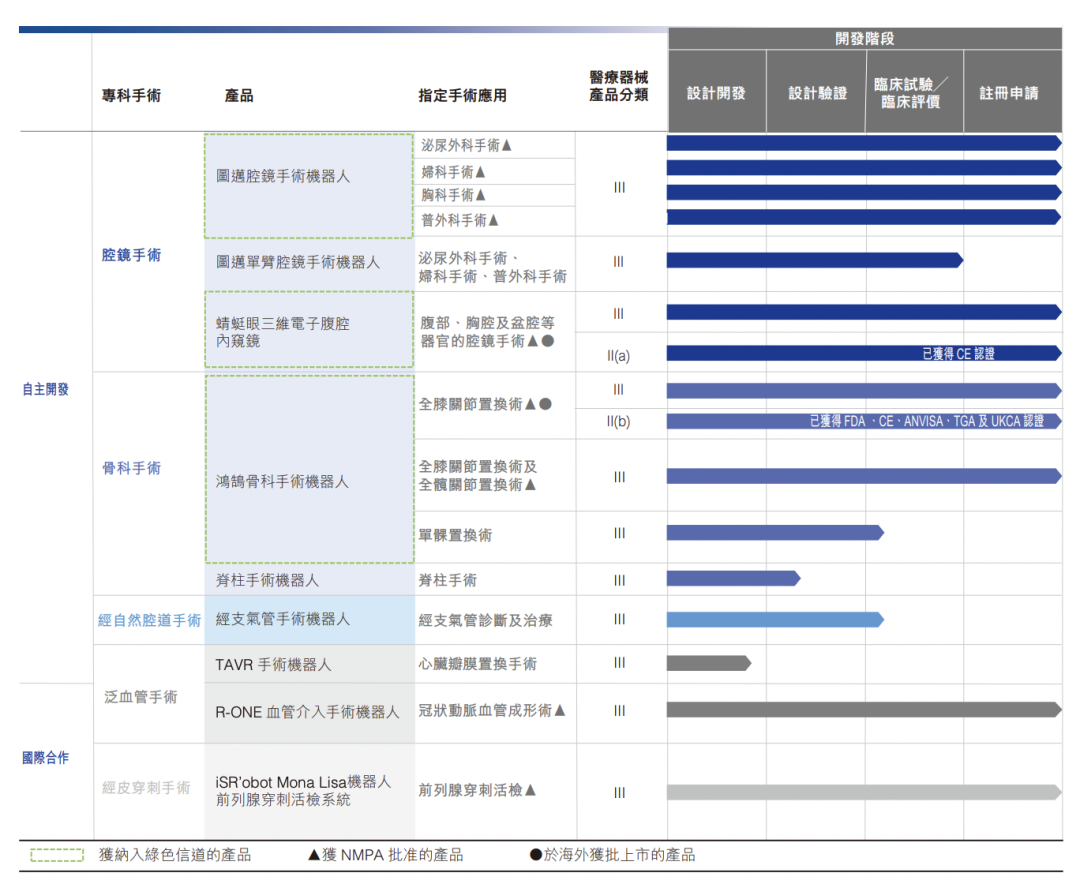Click the progress bar for 脊柱手術機器人
The image size is (1080, 884).
click(x=734, y=578)
